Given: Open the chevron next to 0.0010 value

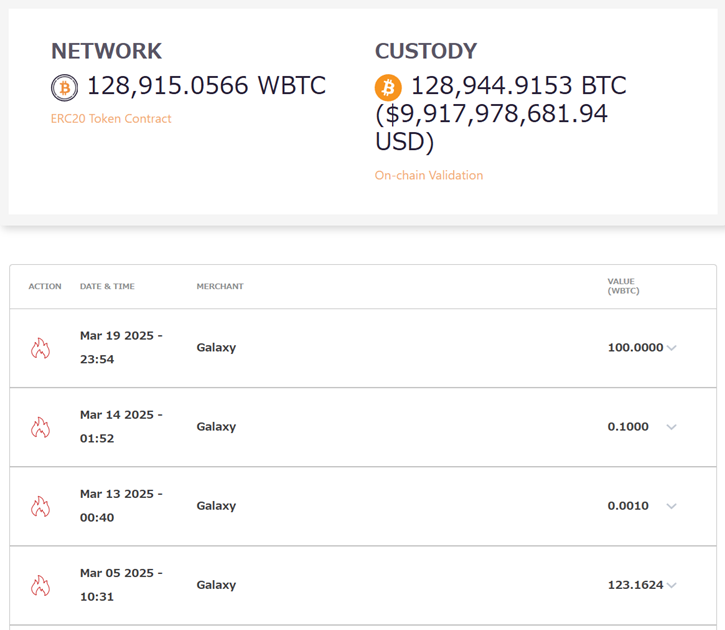Looking at the screenshot, I should pyautogui.click(x=671, y=506).
